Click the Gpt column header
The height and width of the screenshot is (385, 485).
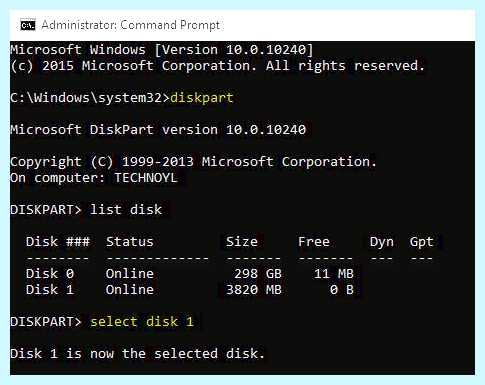[422, 242]
